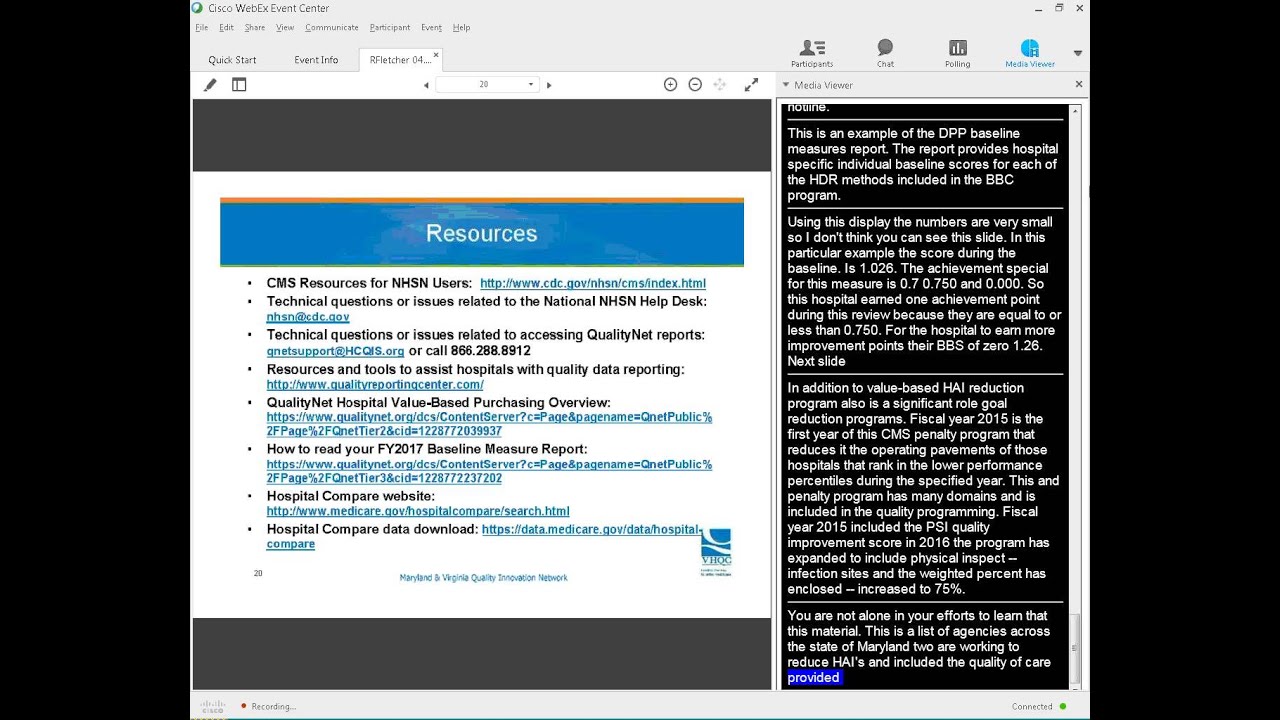Open the CDC NHSN CMS index link
Screen dimensions: 1280x720
click(x=593, y=283)
